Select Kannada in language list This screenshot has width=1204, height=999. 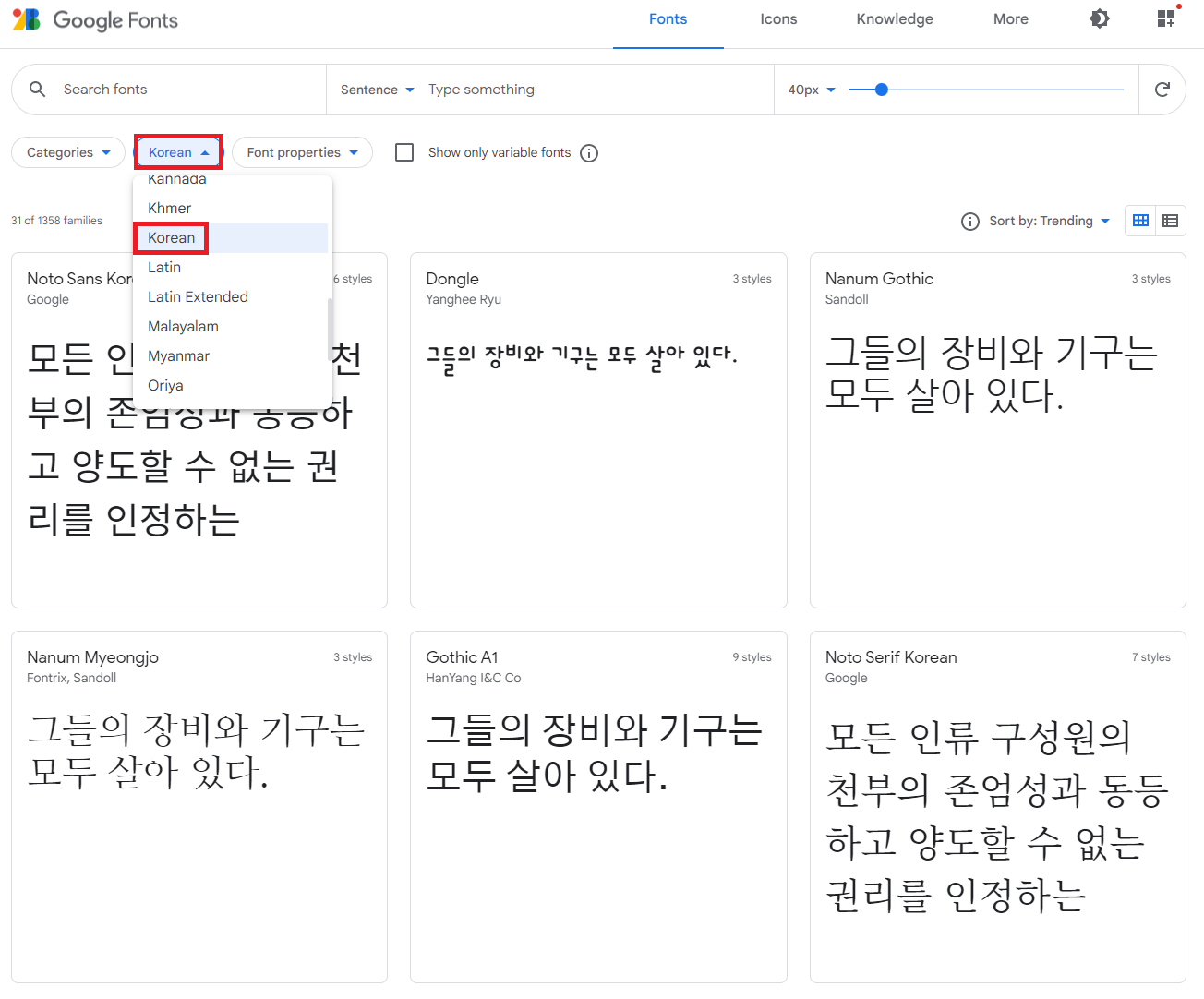(x=231, y=182)
